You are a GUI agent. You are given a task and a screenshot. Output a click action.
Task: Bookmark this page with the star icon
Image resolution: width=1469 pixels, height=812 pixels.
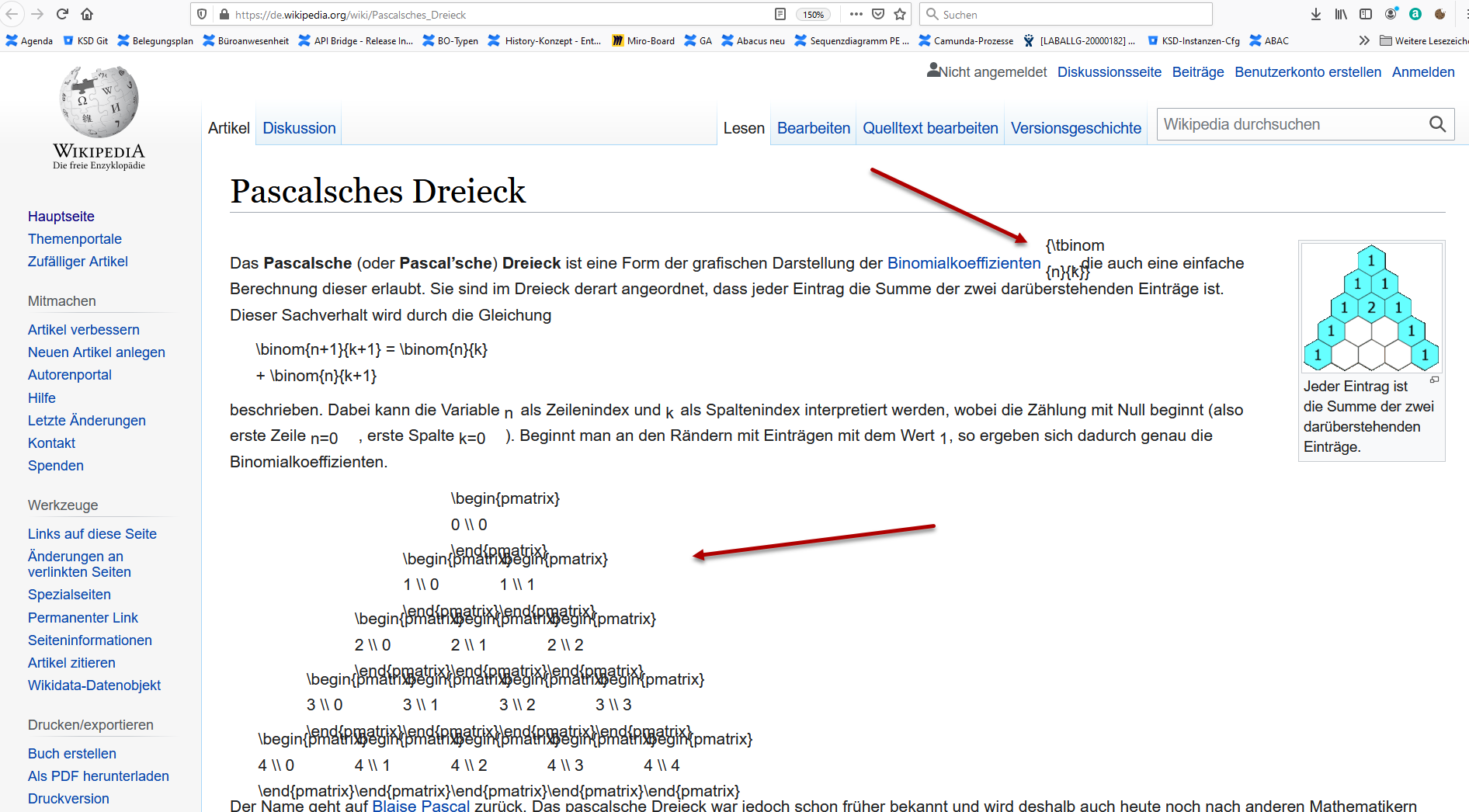tap(900, 14)
